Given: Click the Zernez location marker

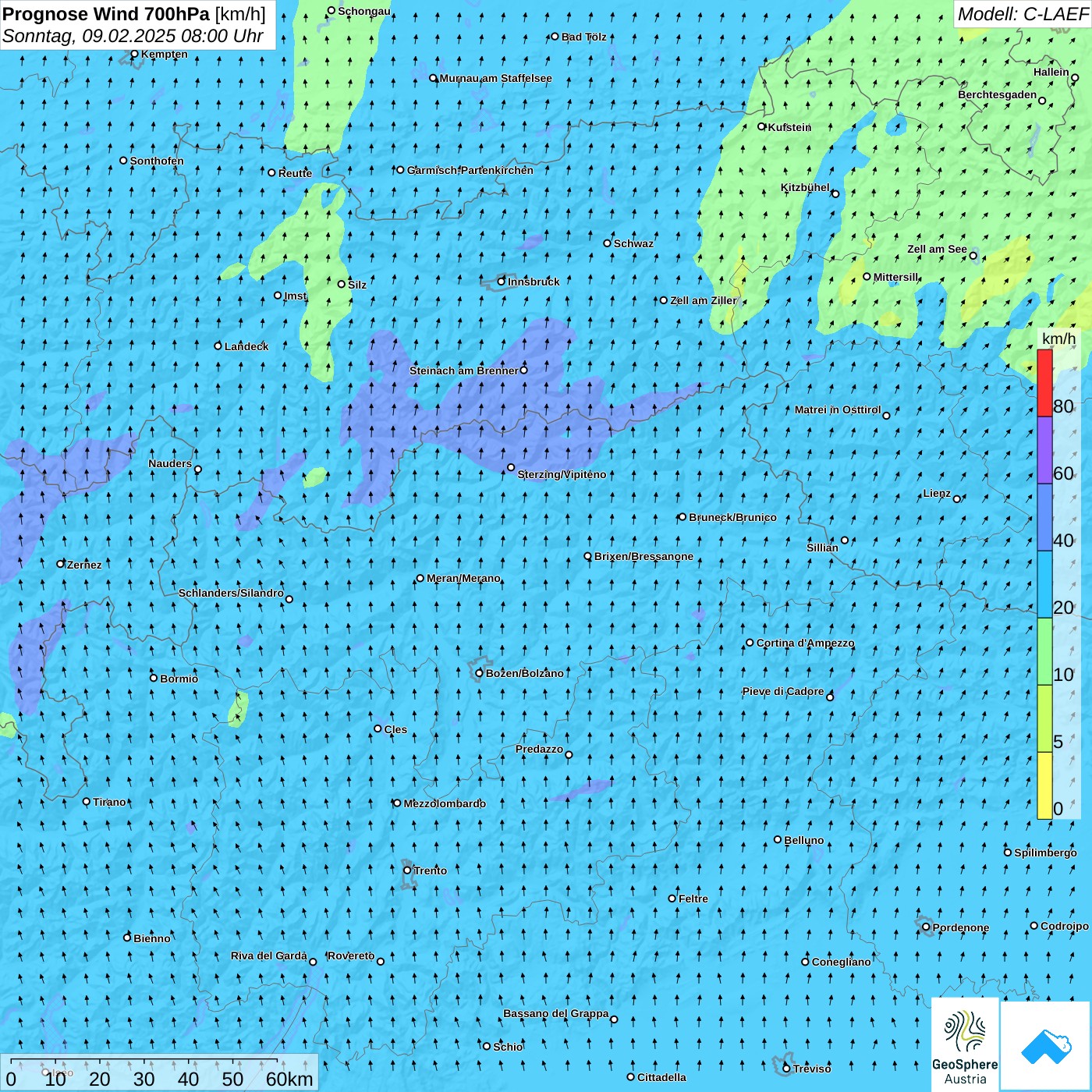Looking at the screenshot, I should pos(60,563).
